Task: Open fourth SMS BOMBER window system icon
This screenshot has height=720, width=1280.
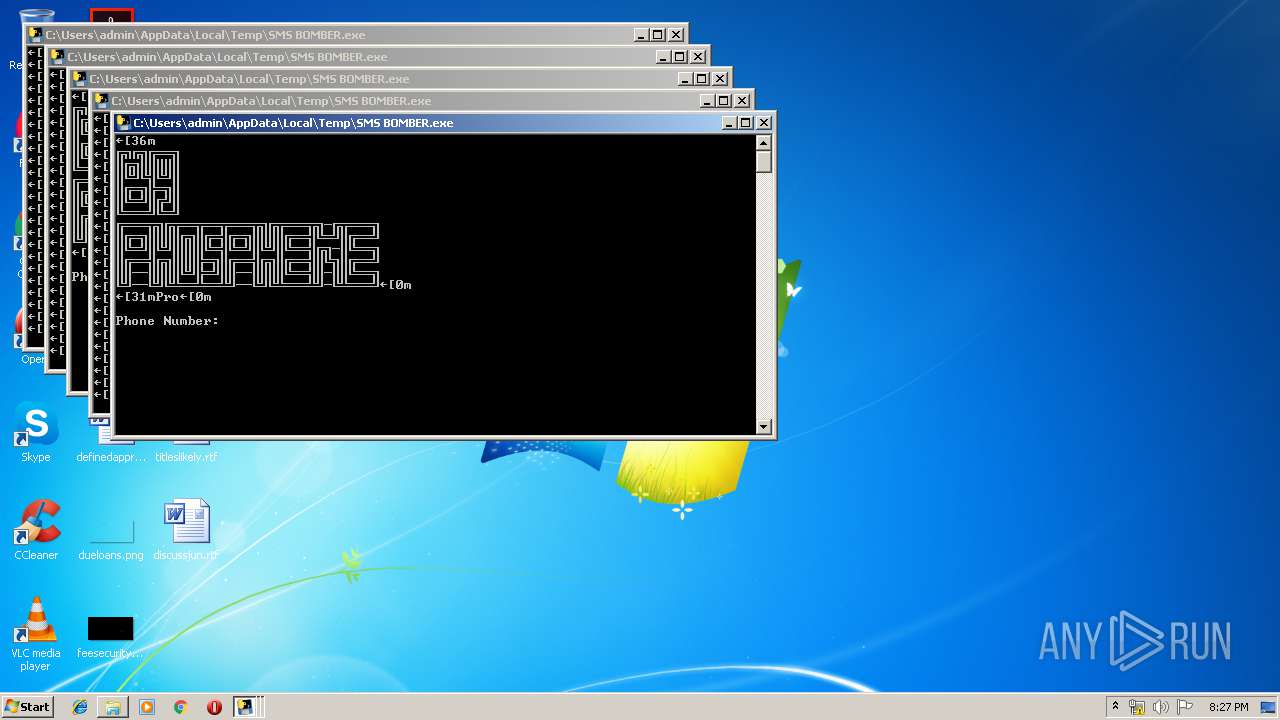Action: (57, 57)
